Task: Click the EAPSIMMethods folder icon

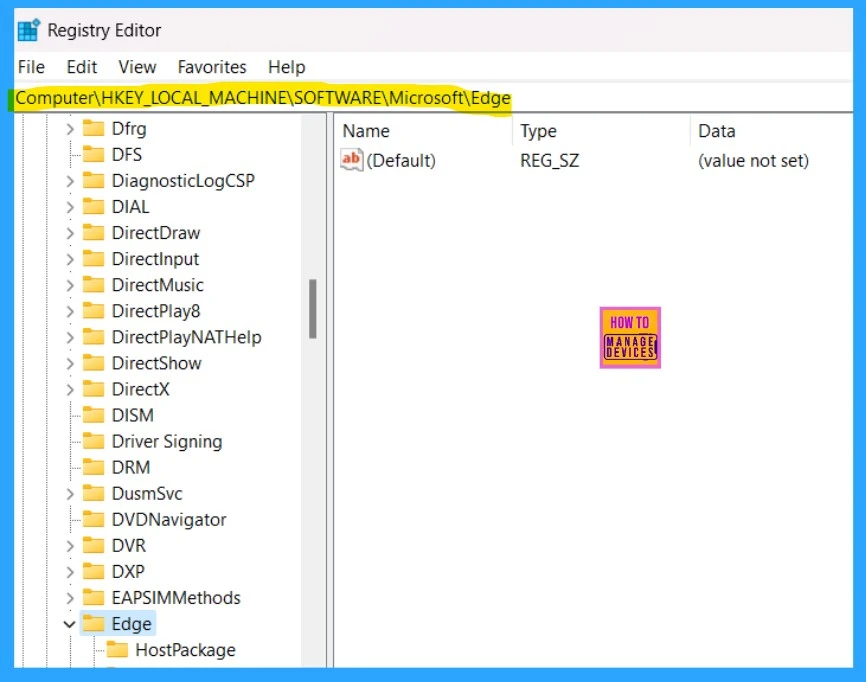Action: [93, 597]
